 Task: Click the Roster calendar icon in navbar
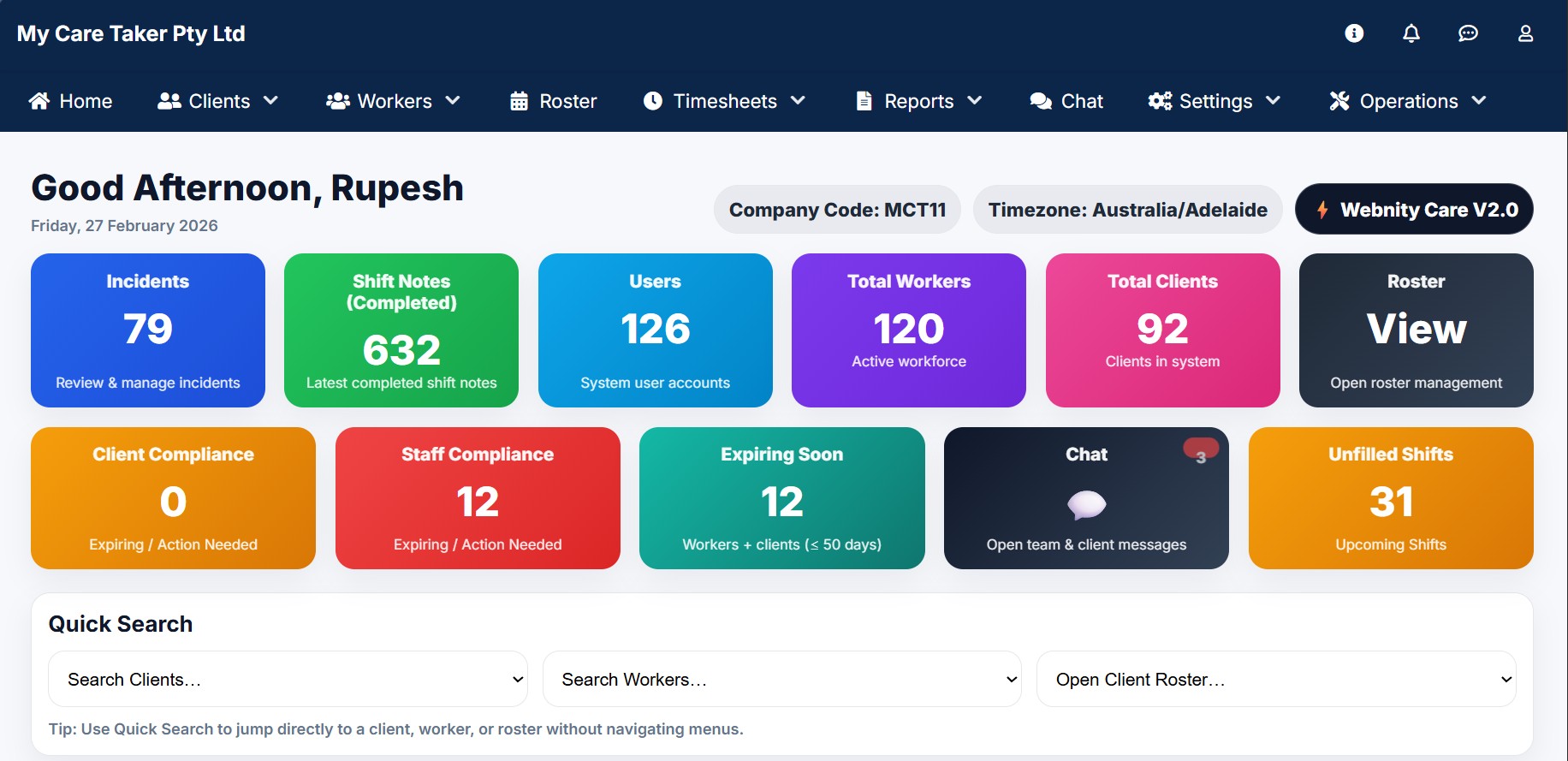pyautogui.click(x=519, y=101)
